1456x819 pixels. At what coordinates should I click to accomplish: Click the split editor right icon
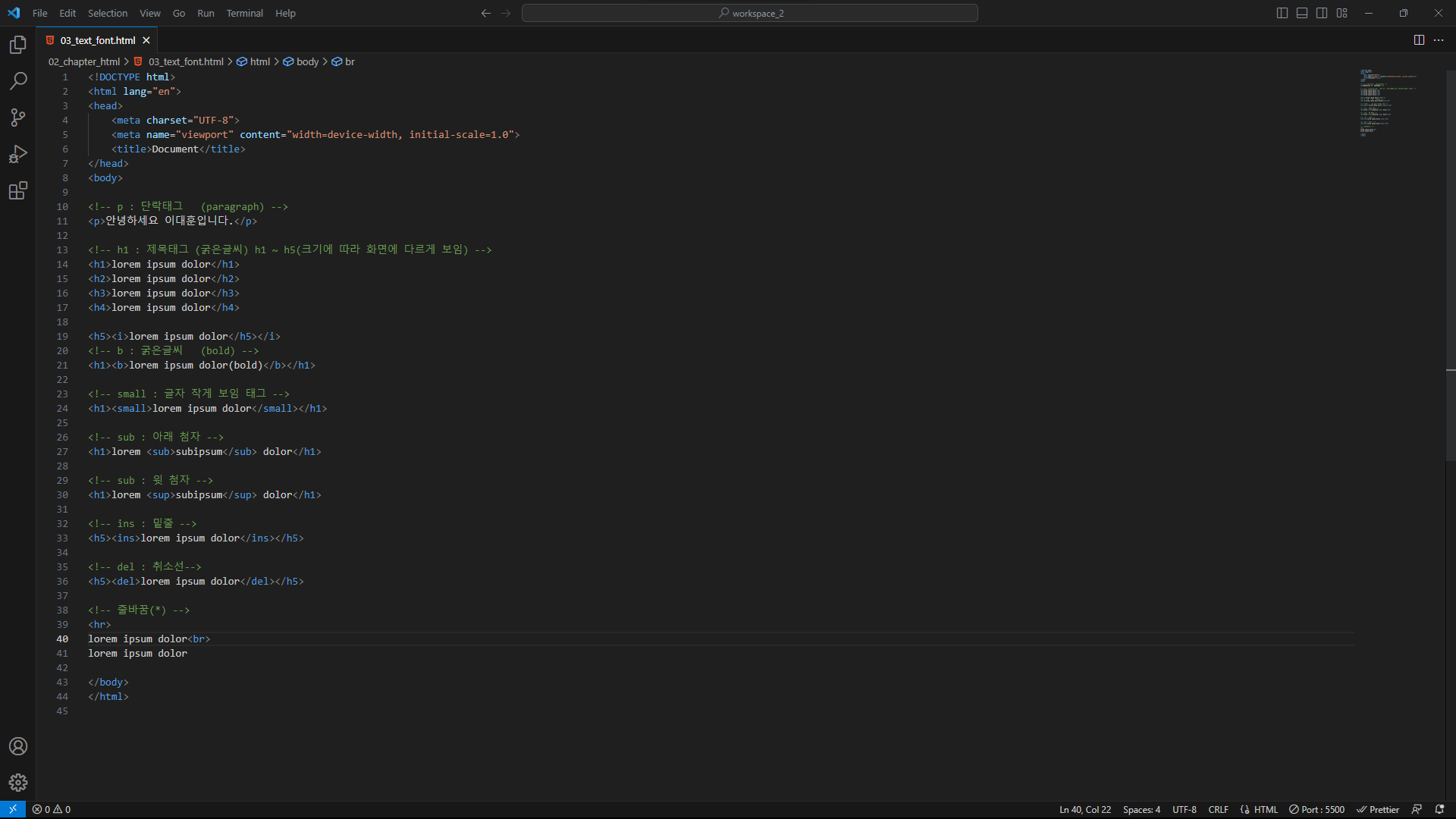pos(1419,40)
